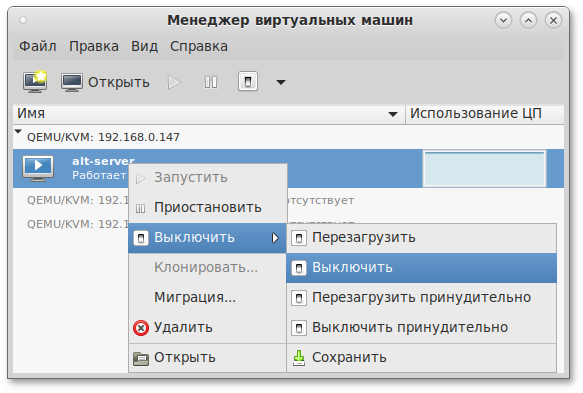The height and width of the screenshot is (393, 583).
Task: Click the shutdown power toolbar icon
Action: coord(248,81)
